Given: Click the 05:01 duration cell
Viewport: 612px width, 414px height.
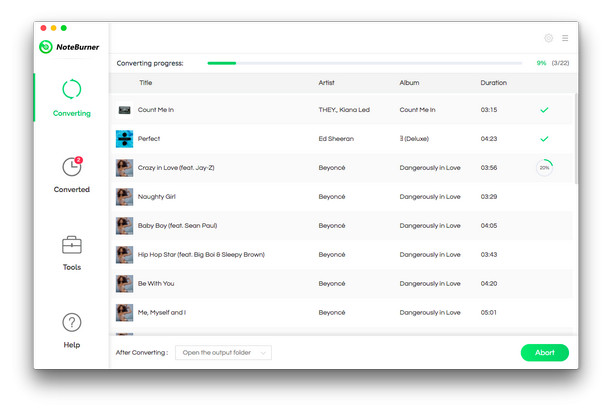Looking at the screenshot, I should pyautogui.click(x=488, y=313).
